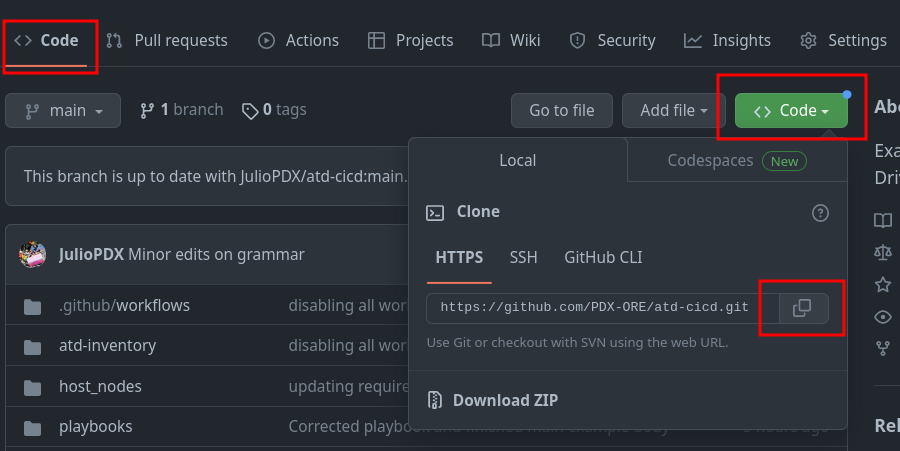Open the Minor edits on grammar commit
This screenshot has width=900, height=451.
216,255
